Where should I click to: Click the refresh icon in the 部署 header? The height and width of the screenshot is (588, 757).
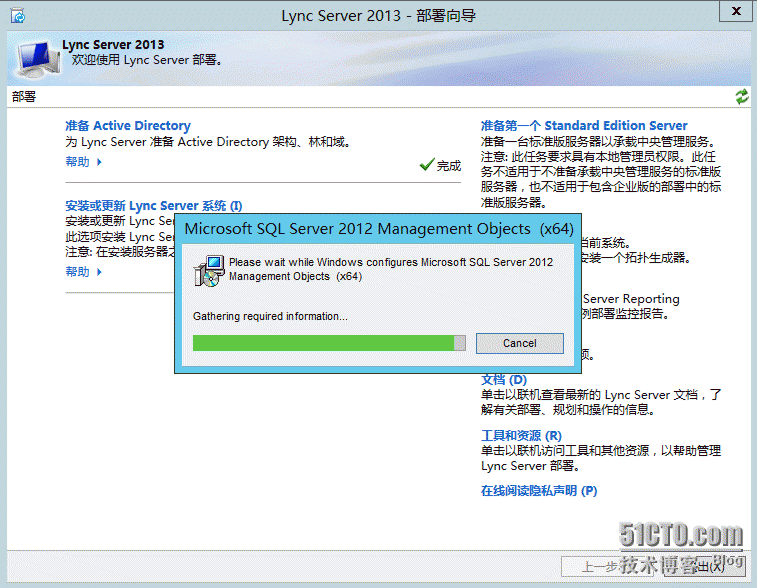click(x=742, y=97)
